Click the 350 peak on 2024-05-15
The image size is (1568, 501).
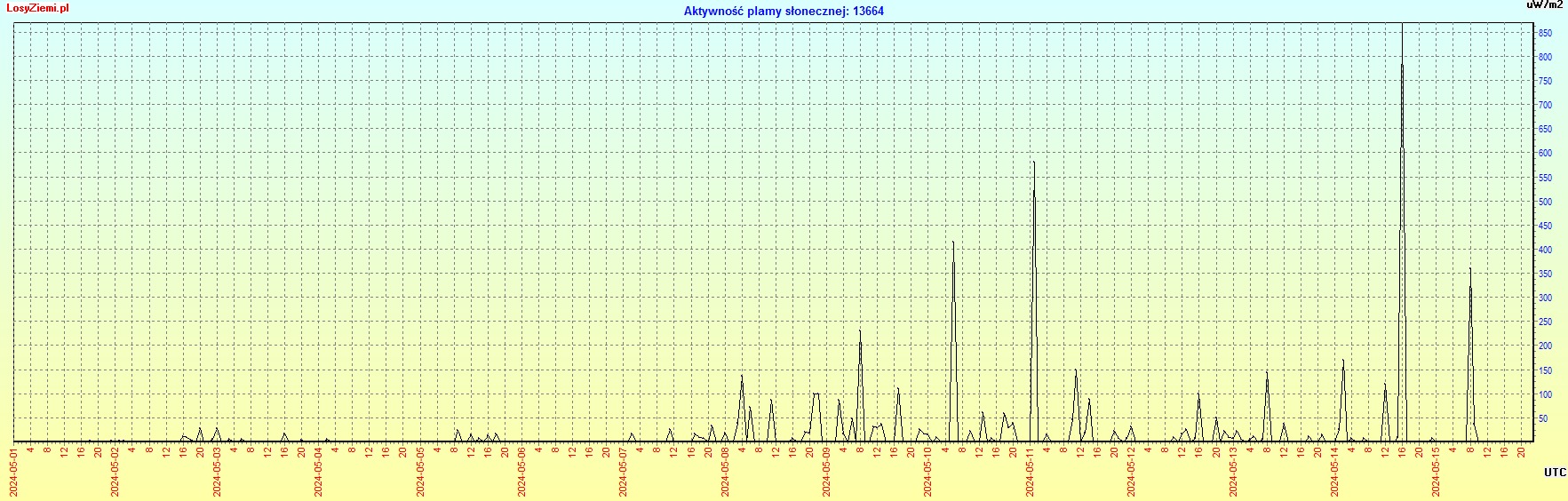(1469, 270)
